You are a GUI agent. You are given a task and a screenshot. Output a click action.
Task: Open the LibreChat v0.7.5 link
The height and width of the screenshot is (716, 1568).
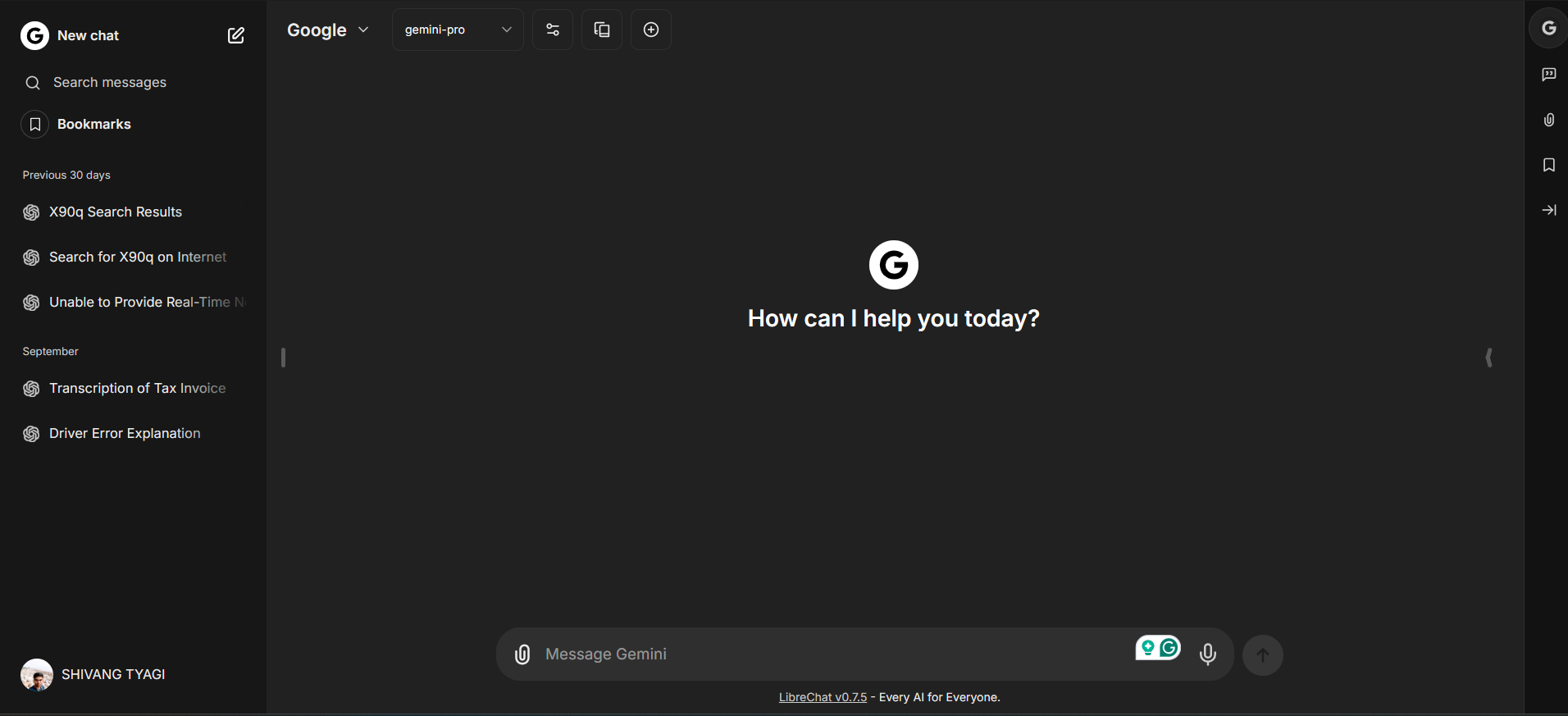(823, 697)
